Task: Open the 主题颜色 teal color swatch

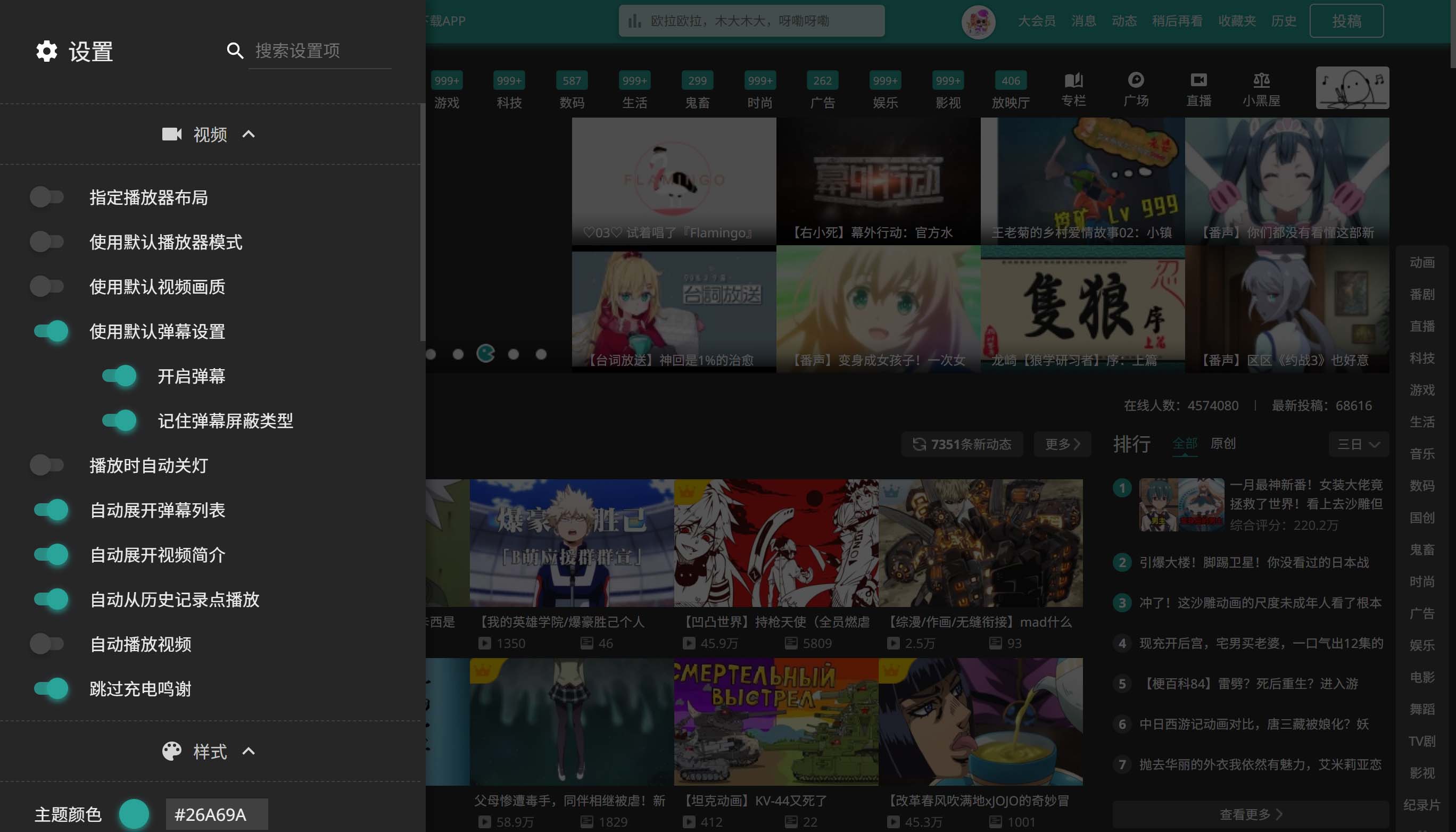Action: click(134, 814)
